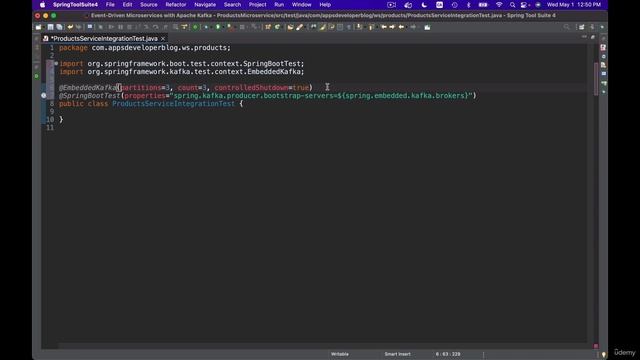Viewport: 640px width, 360px height.
Task: Click the Wi-Fi menu bar icon
Action: [499, 5]
